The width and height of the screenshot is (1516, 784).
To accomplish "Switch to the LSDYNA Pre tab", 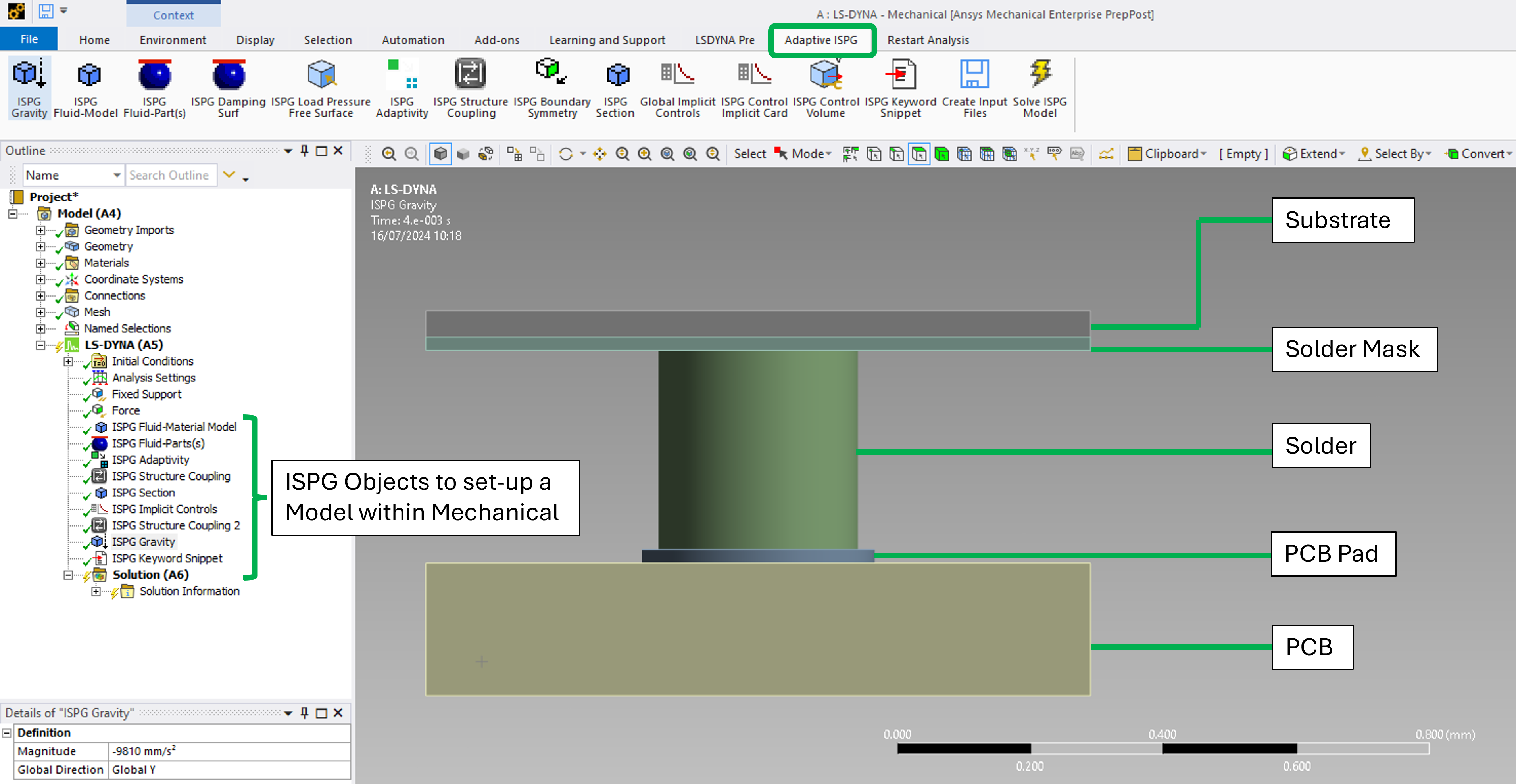I will [x=724, y=40].
